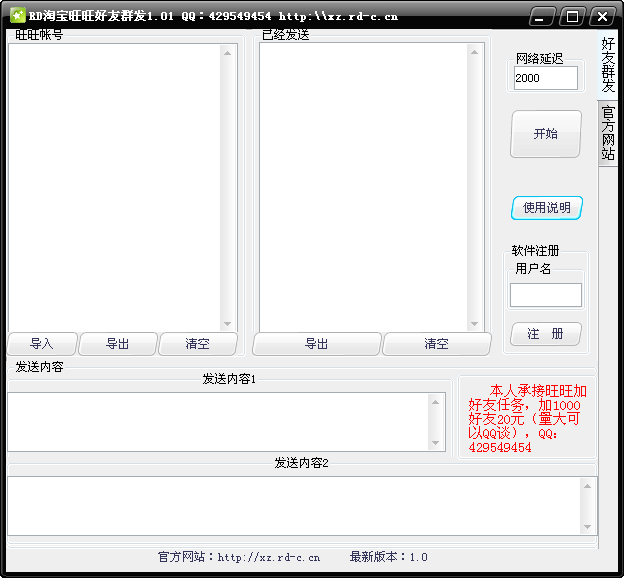Click the 官方网站 http://xz.rd-c.cn footer text
Viewport: 624px width, 578px height.
(x=239, y=557)
